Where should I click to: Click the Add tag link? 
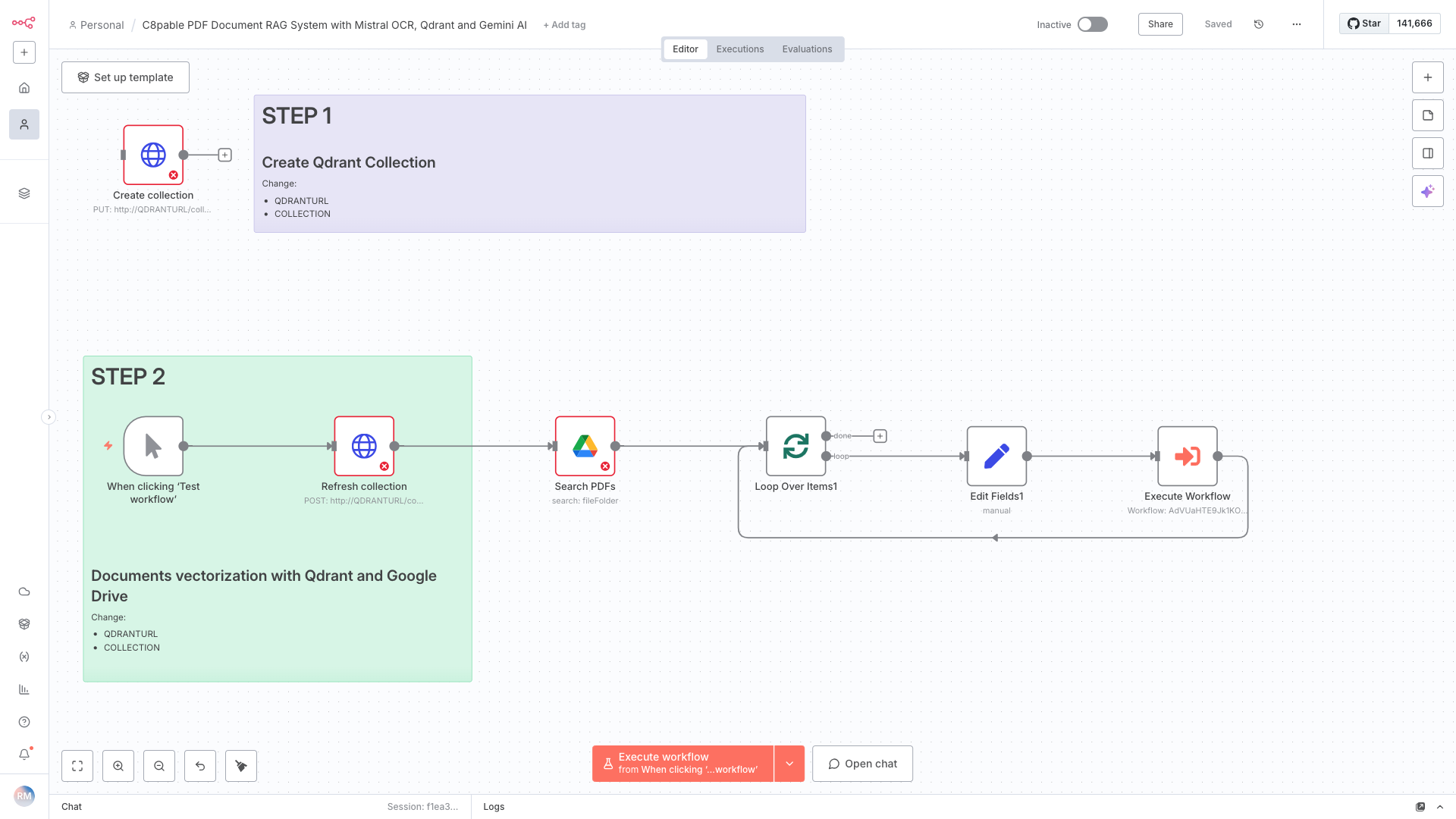pos(564,25)
